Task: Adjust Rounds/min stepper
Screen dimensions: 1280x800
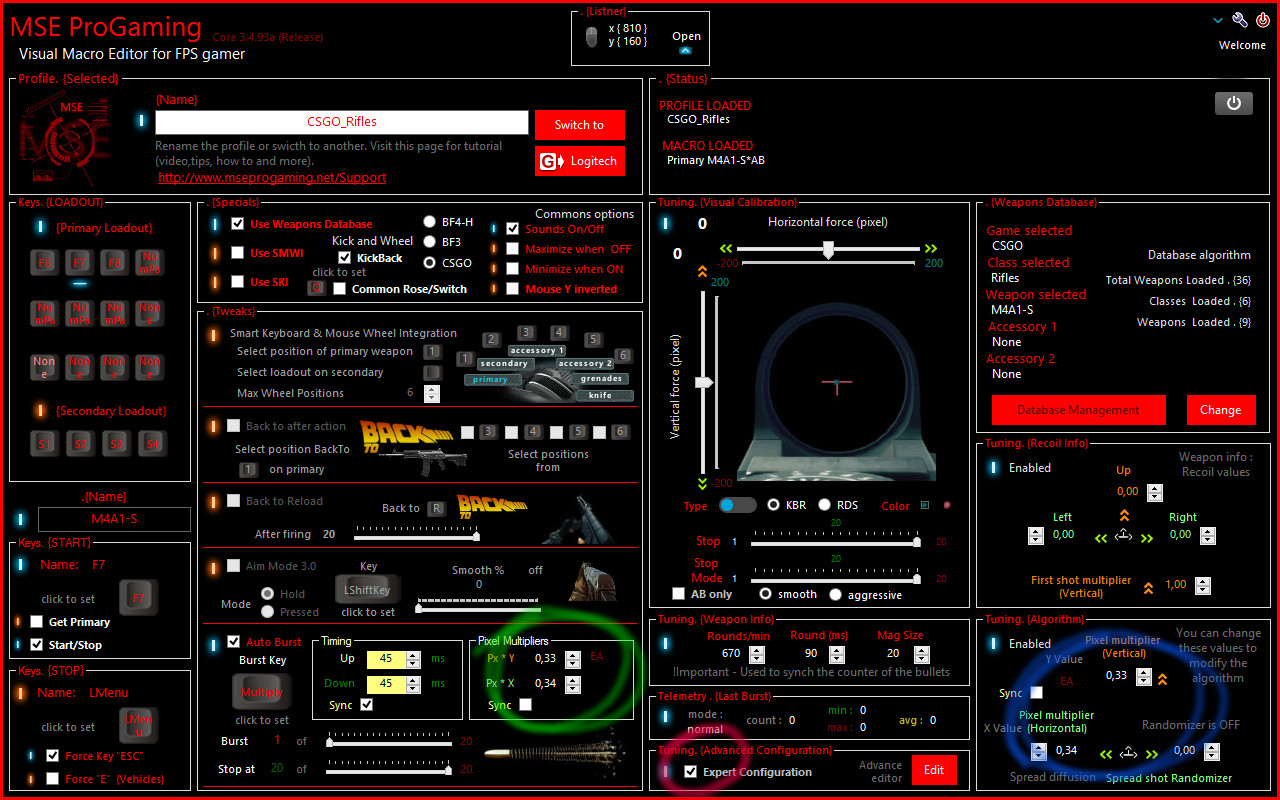Action: (x=757, y=654)
